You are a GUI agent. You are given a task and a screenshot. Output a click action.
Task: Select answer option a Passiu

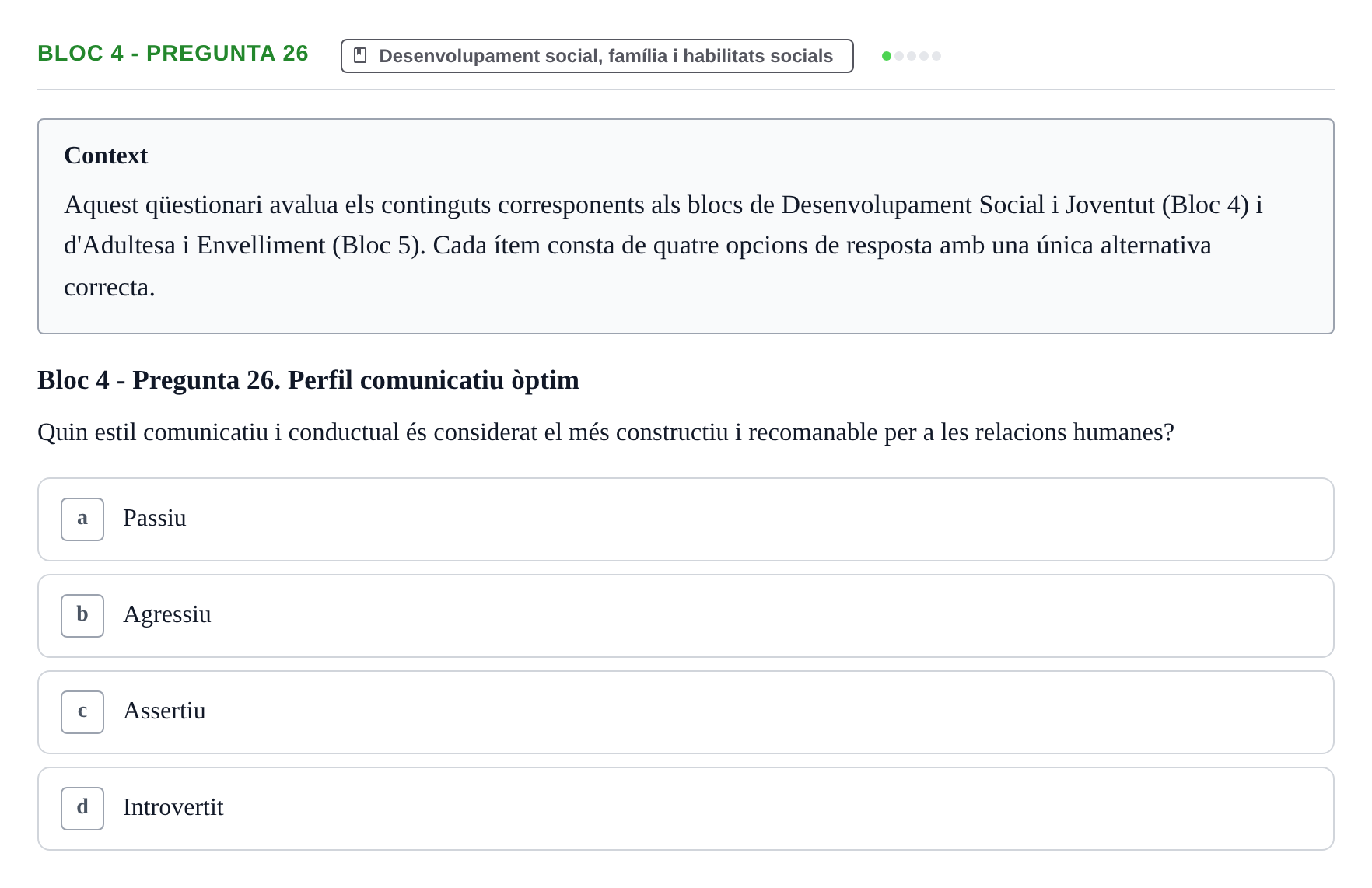pyautogui.click(x=685, y=519)
